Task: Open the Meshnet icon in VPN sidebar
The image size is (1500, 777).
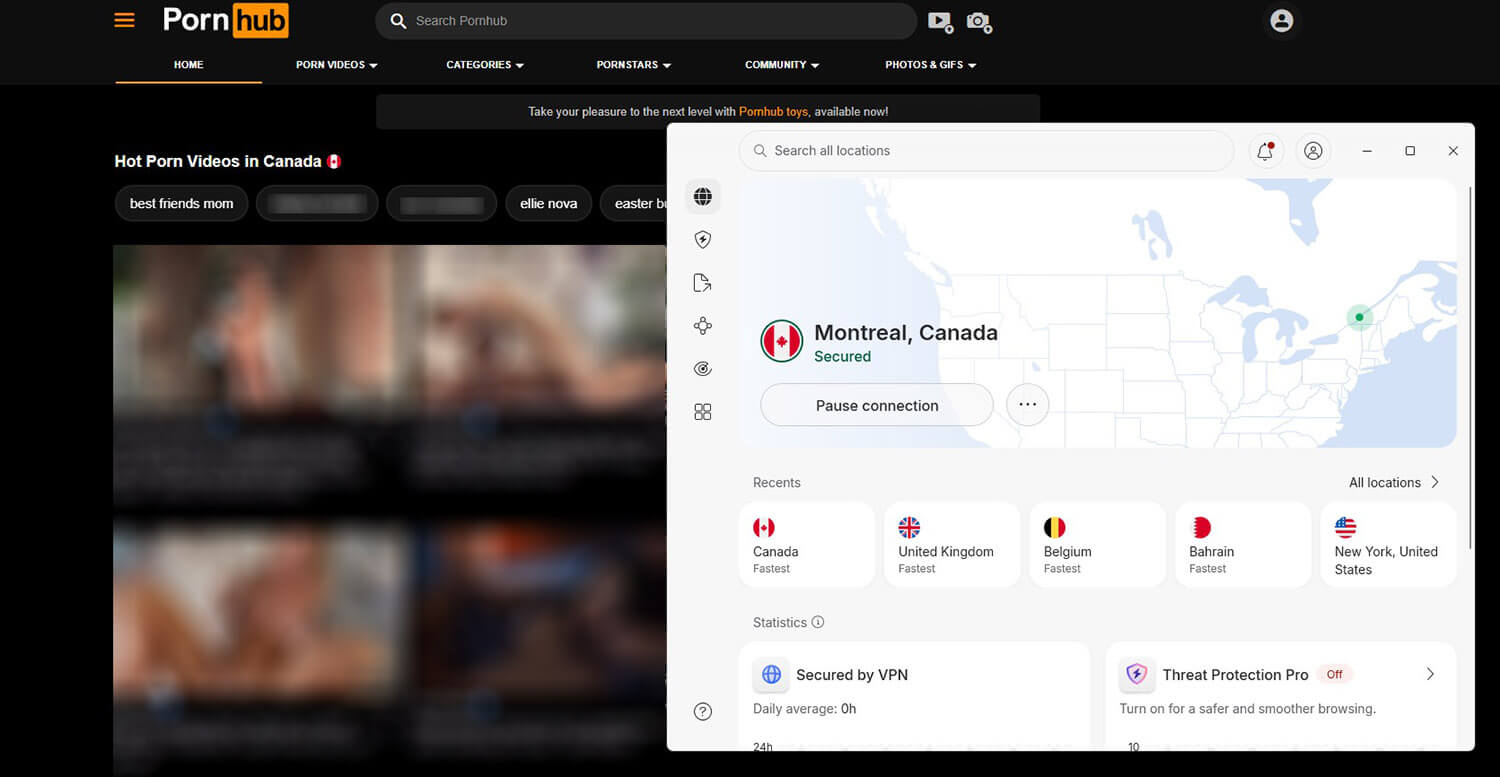Action: click(703, 326)
